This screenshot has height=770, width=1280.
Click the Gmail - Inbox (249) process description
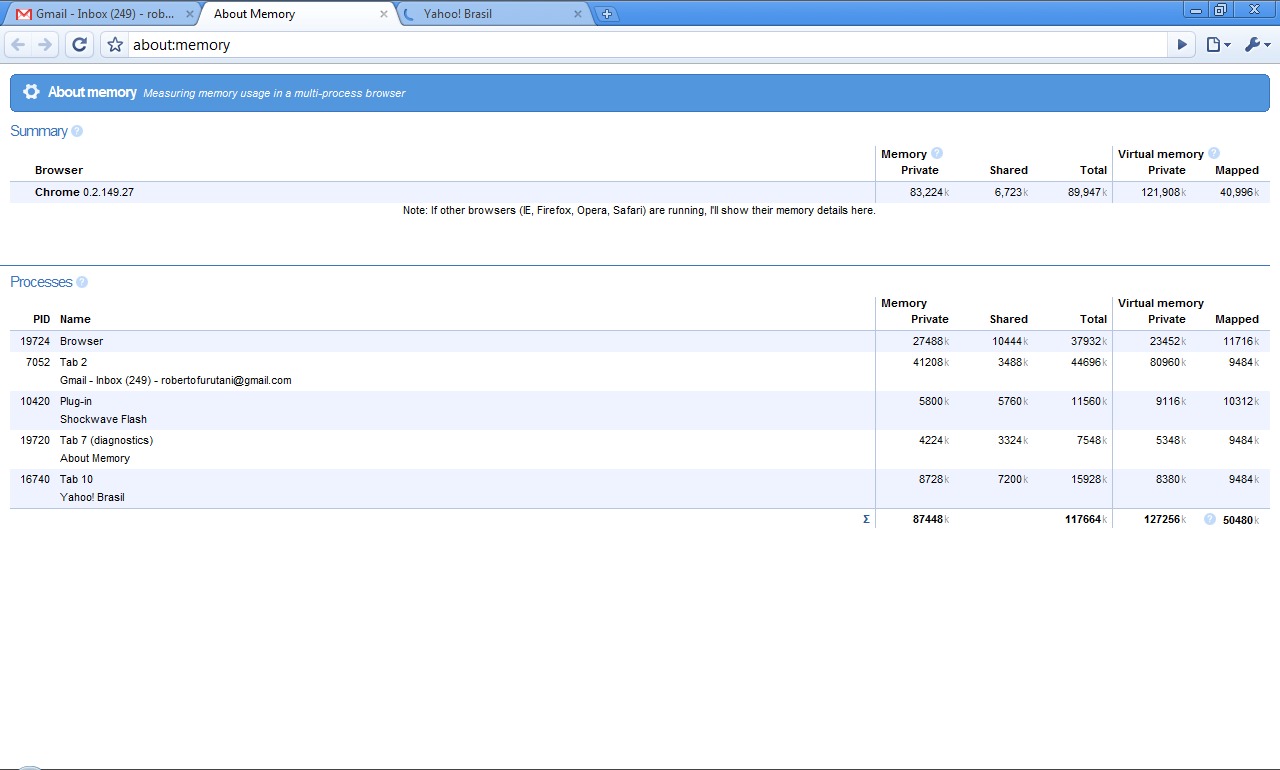[175, 380]
